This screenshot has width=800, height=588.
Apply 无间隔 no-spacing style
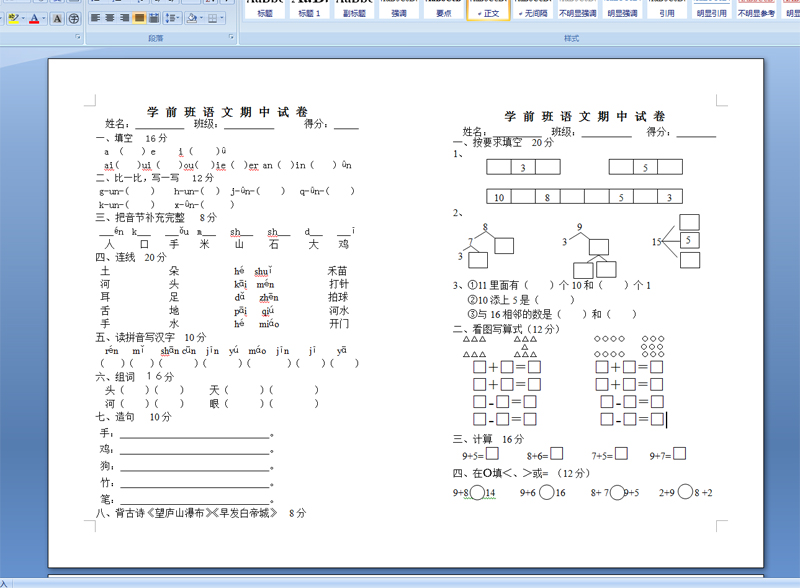533,9
